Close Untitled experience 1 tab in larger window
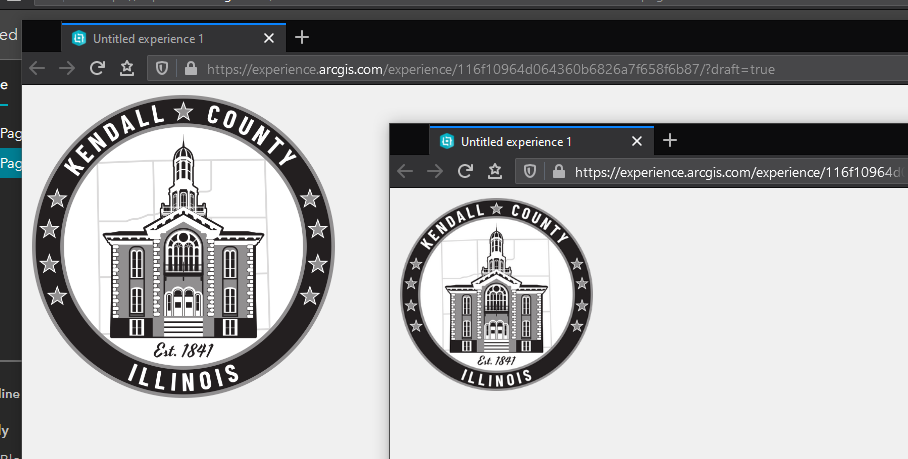Viewport: 908px width, 459px height. point(269,38)
